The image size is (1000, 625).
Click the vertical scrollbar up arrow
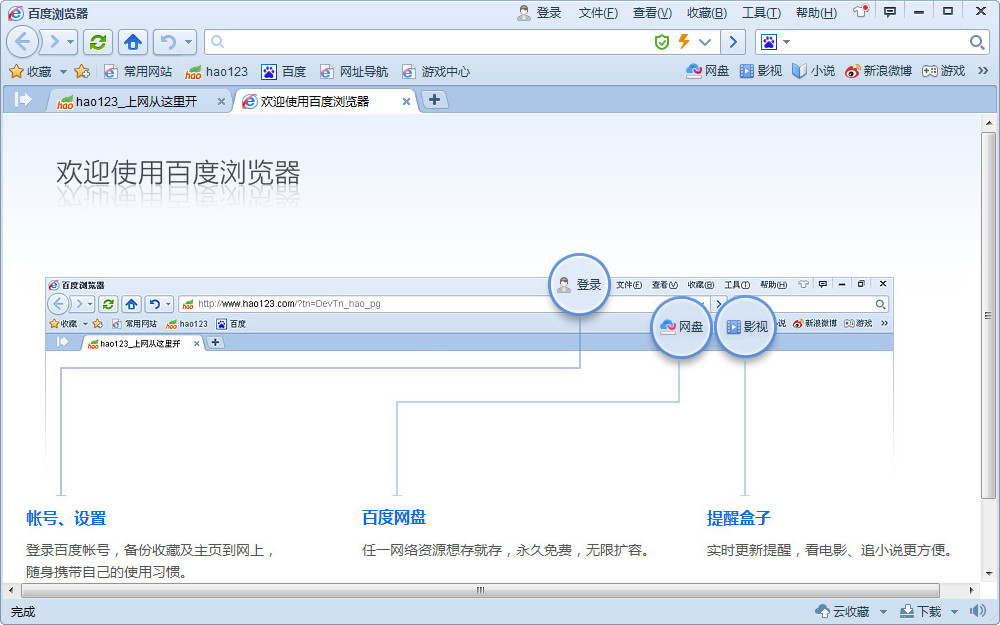pyautogui.click(x=989, y=123)
